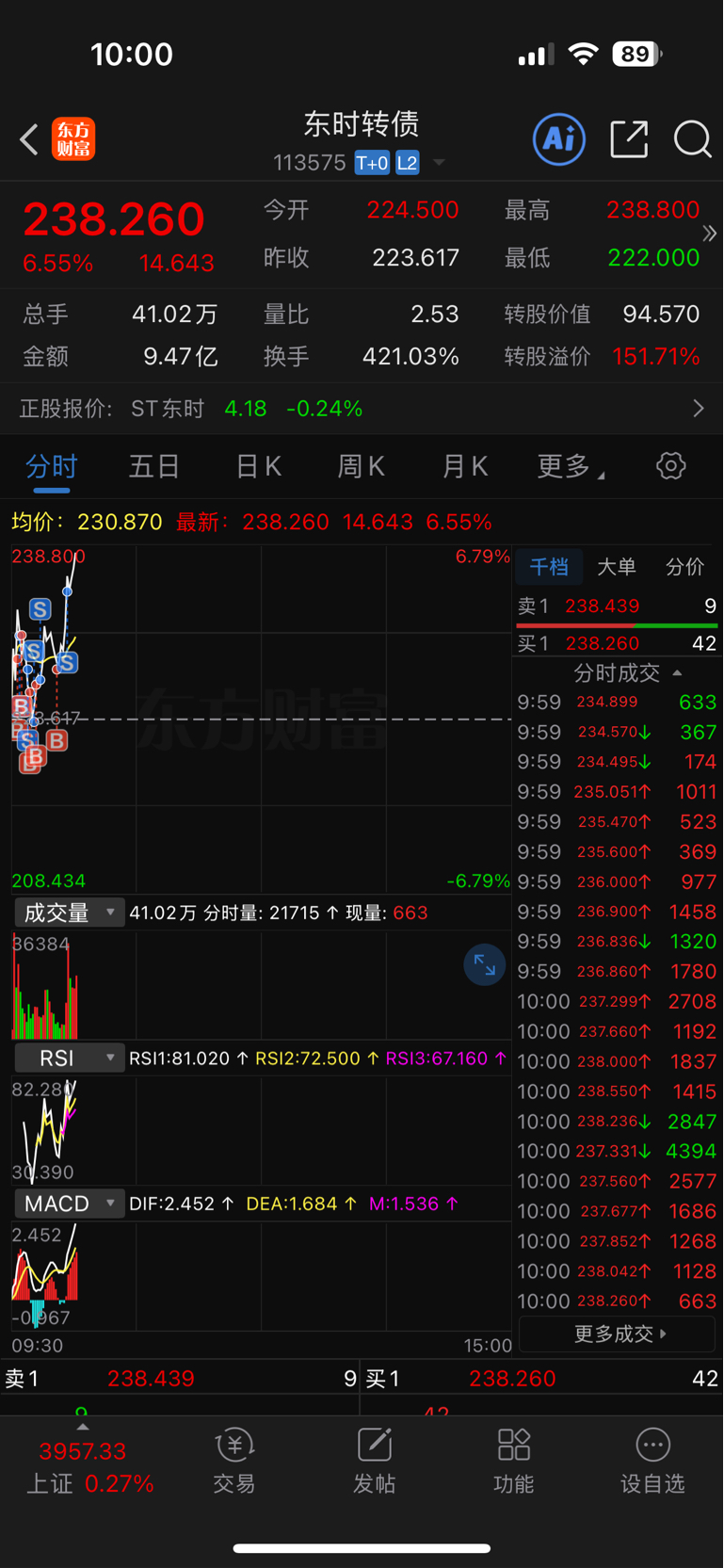Open the 发帖 post icon
724x1568 pixels.
tap(374, 1461)
